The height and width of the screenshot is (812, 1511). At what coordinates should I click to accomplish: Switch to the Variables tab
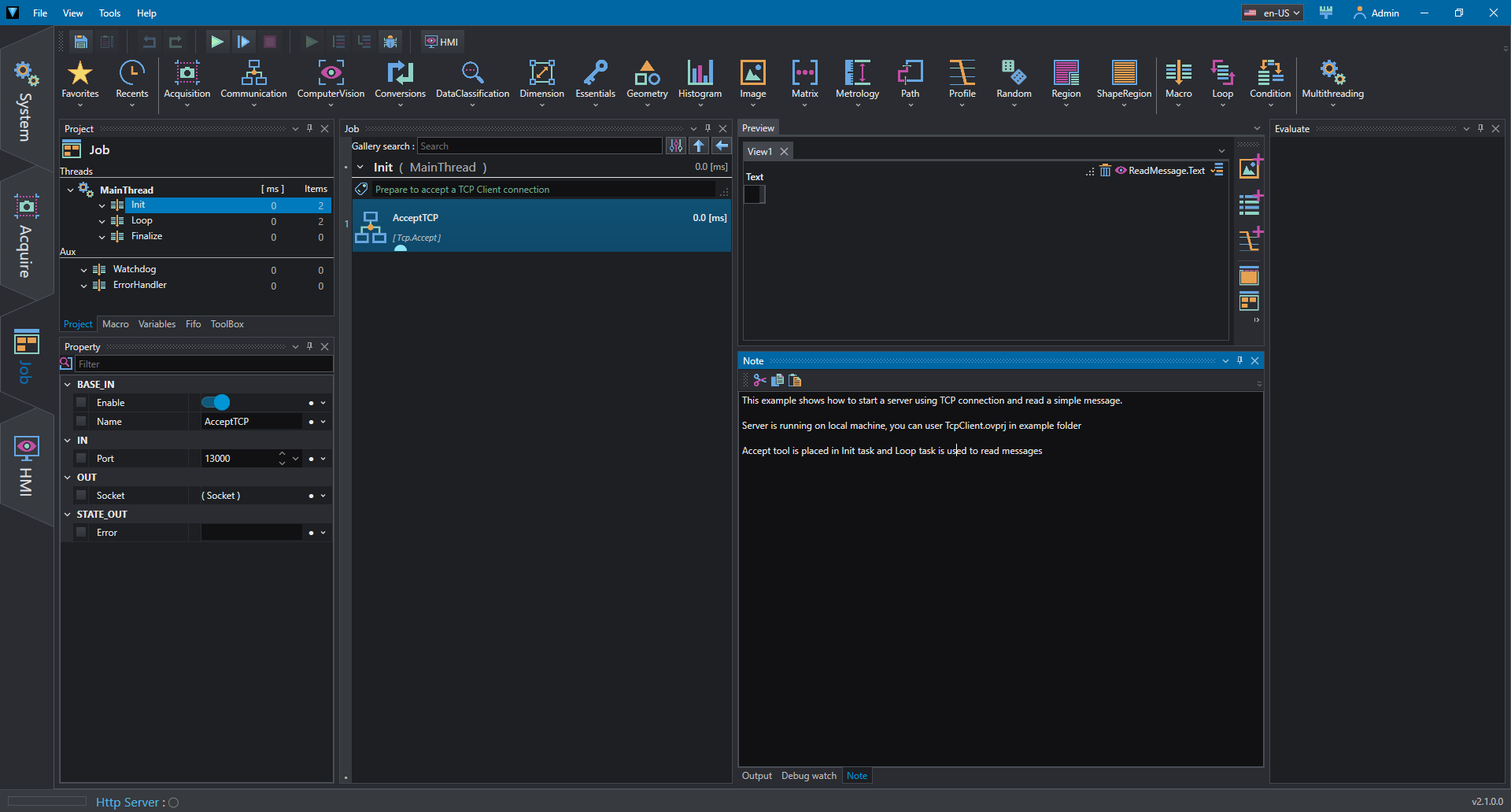click(x=157, y=324)
